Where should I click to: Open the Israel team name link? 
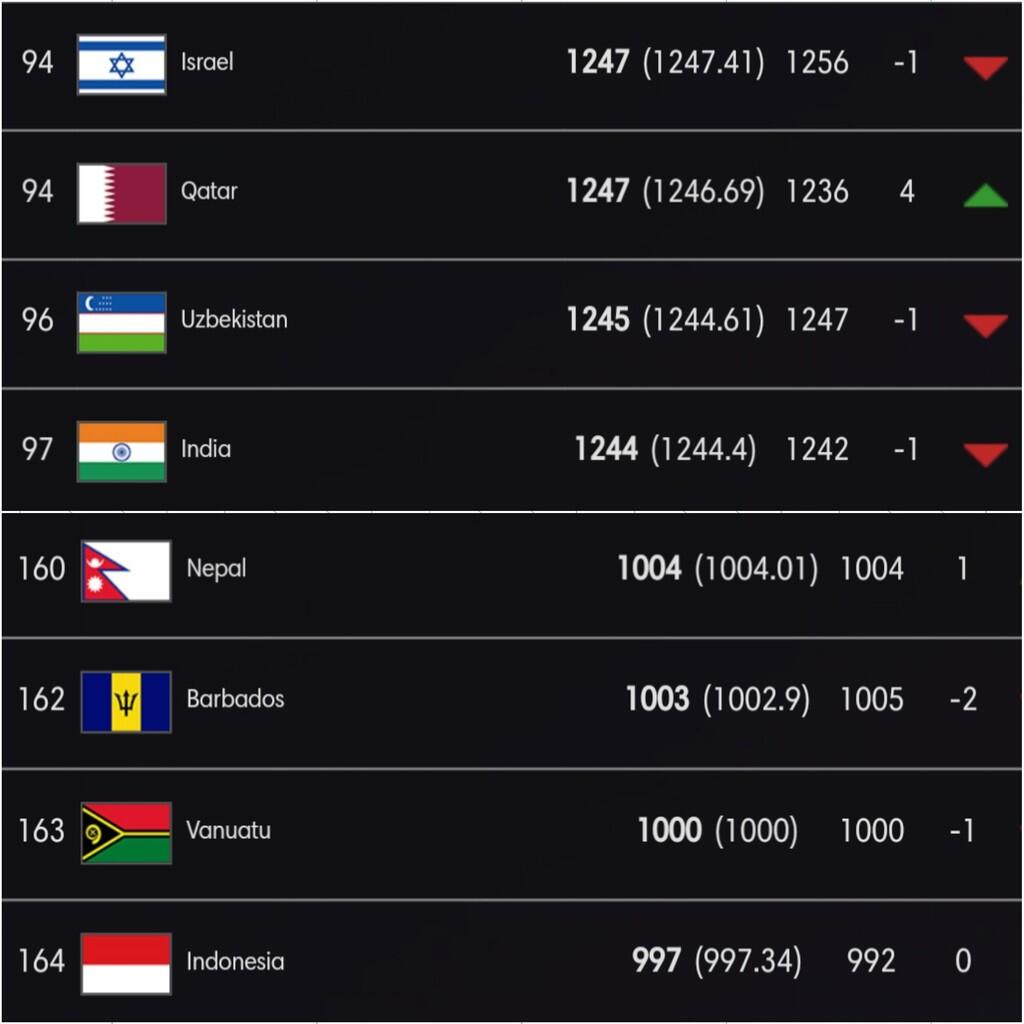coord(207,62)
